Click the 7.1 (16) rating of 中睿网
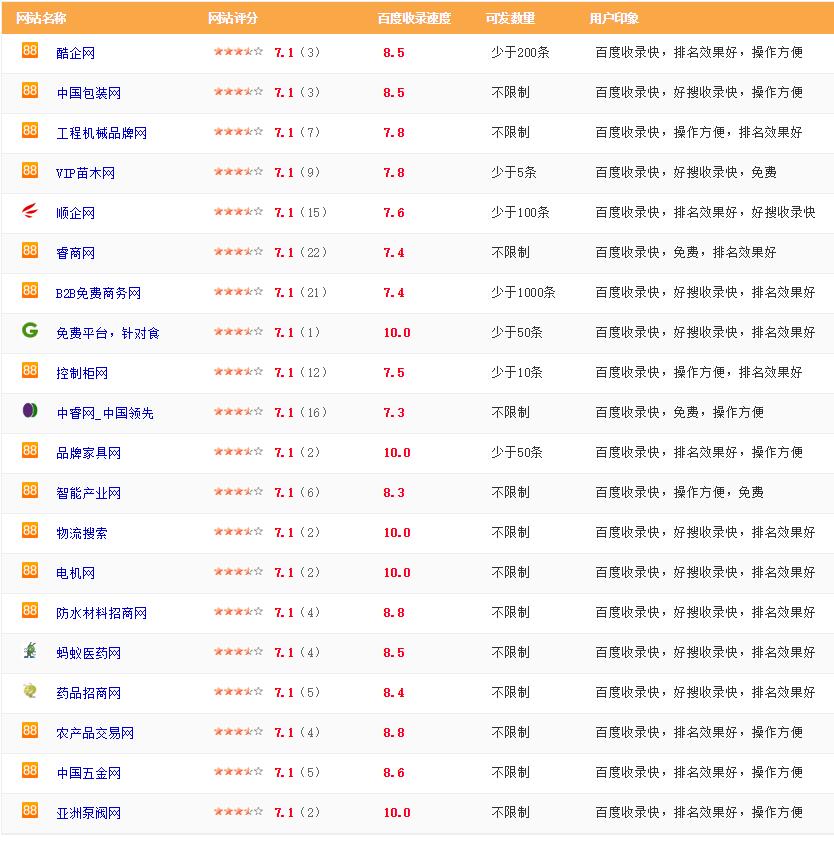Viewport: 834px width, 841px height. point(300,412)
